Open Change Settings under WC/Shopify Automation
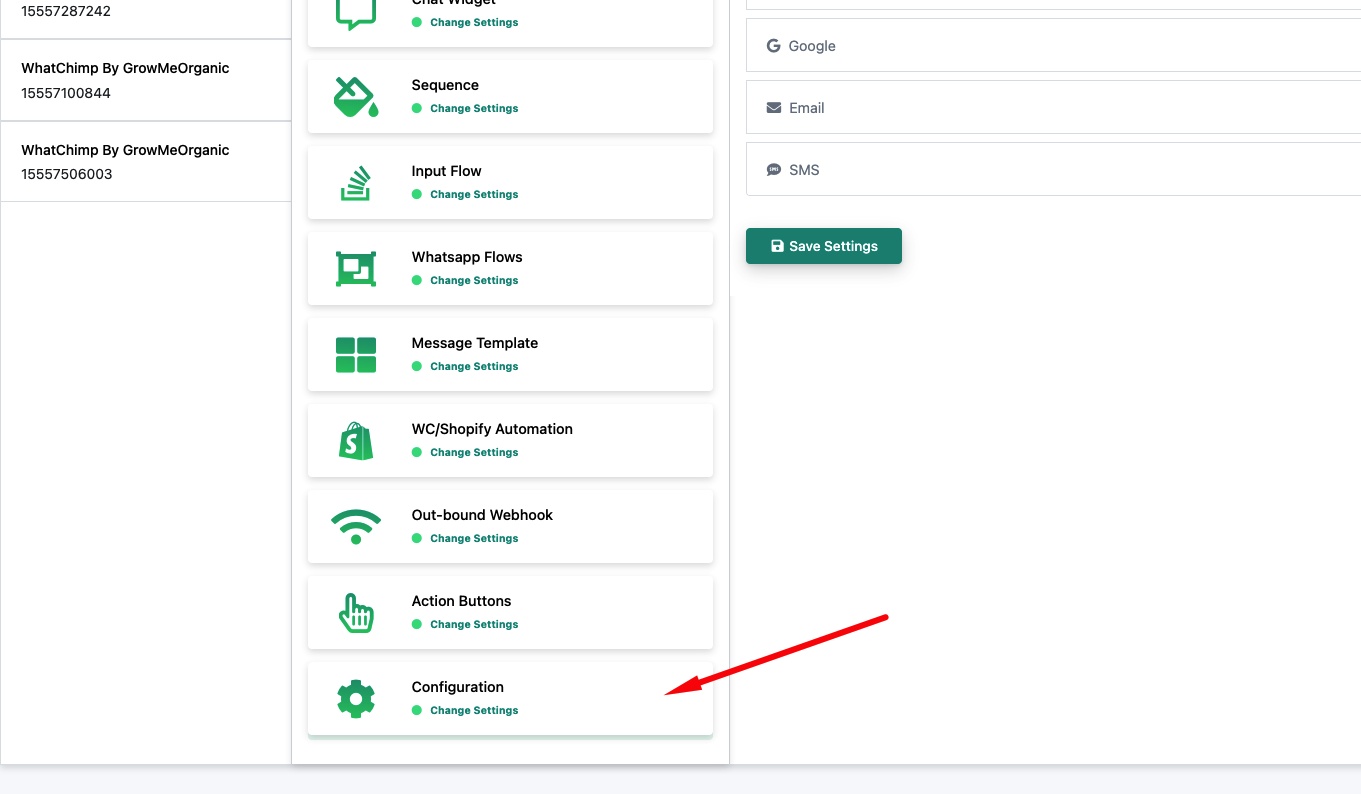1361x794 pixels. (474, 452)
